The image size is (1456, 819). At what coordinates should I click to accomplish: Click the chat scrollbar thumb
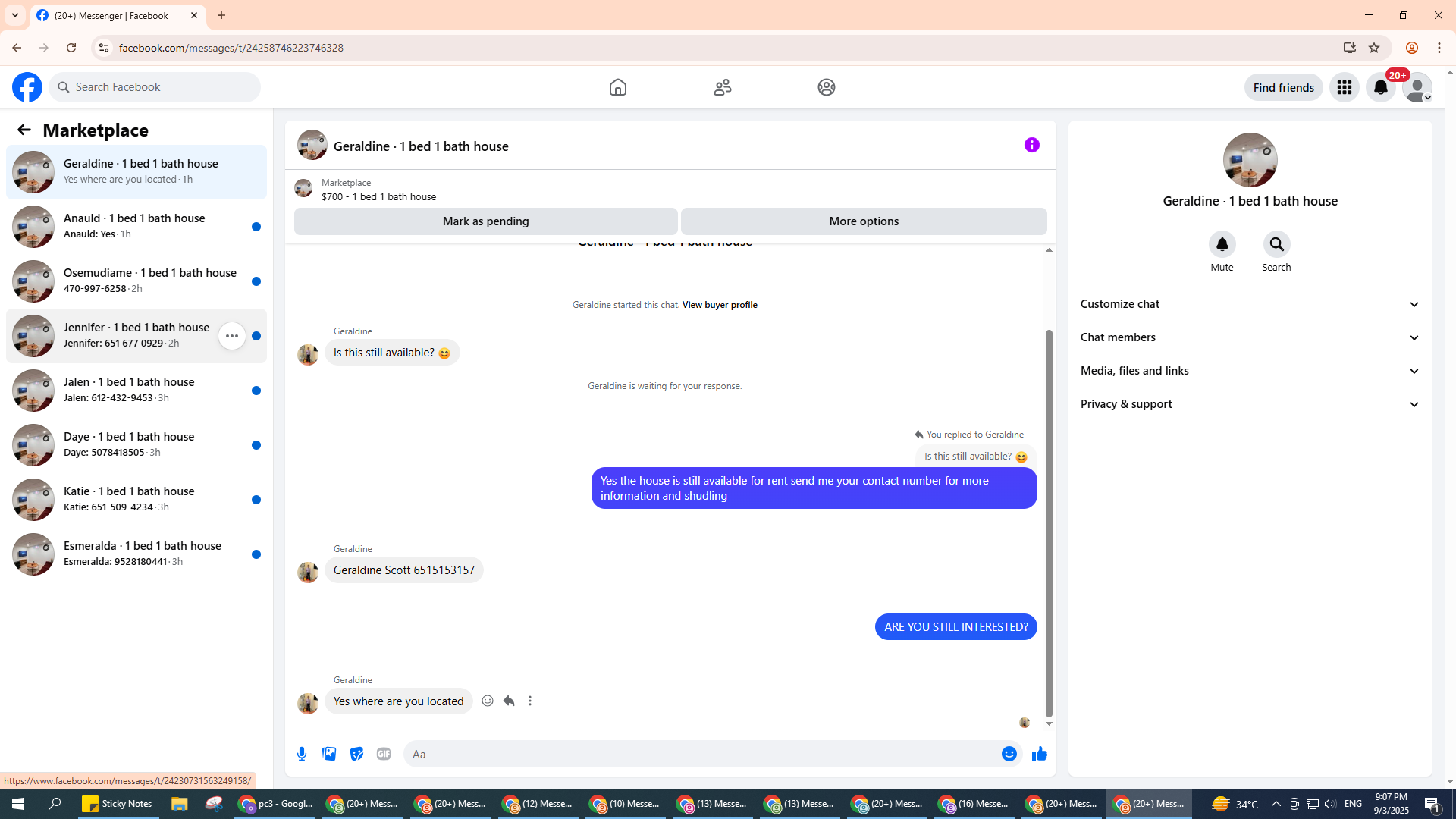[1049, 523]
